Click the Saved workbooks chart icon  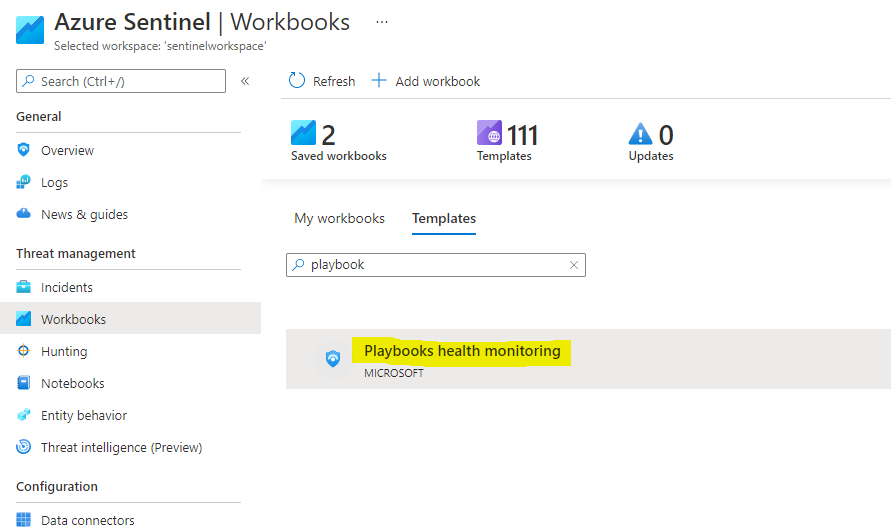[x=303, y=133]
